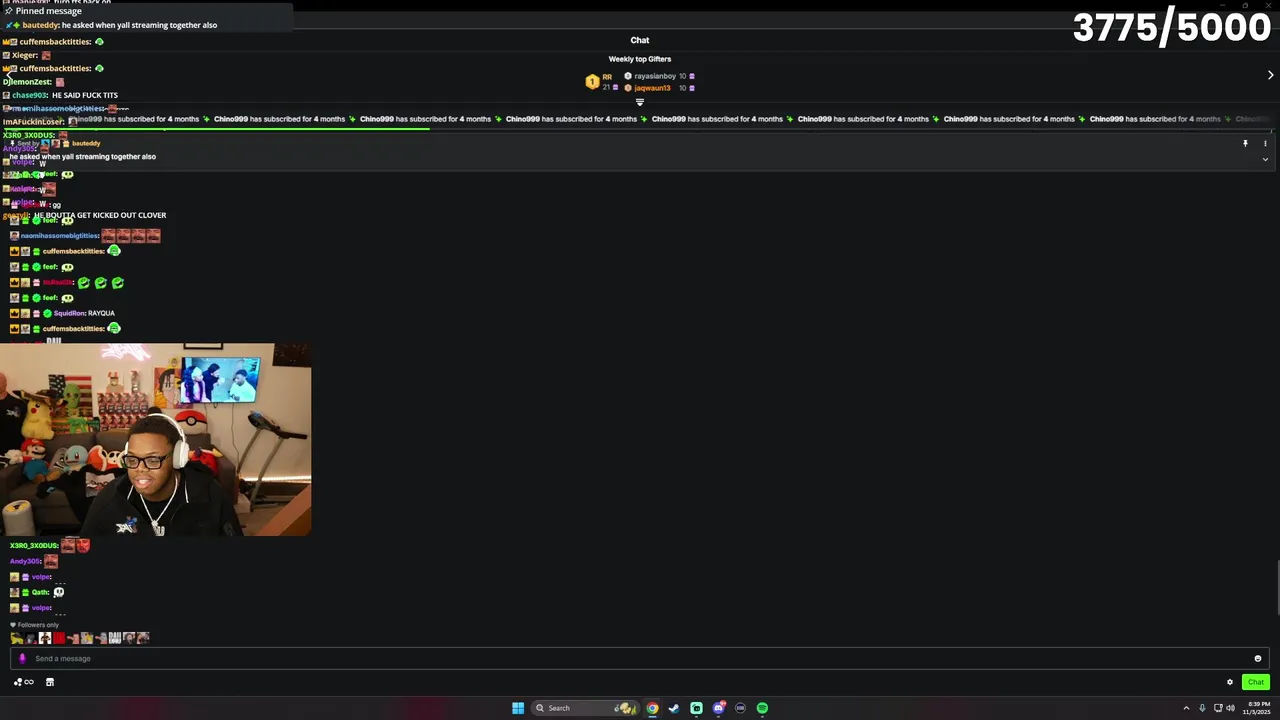Click top gifter RR name
Image resolution: width=1280 pixels, height=720 pixels.
[607, 77]
